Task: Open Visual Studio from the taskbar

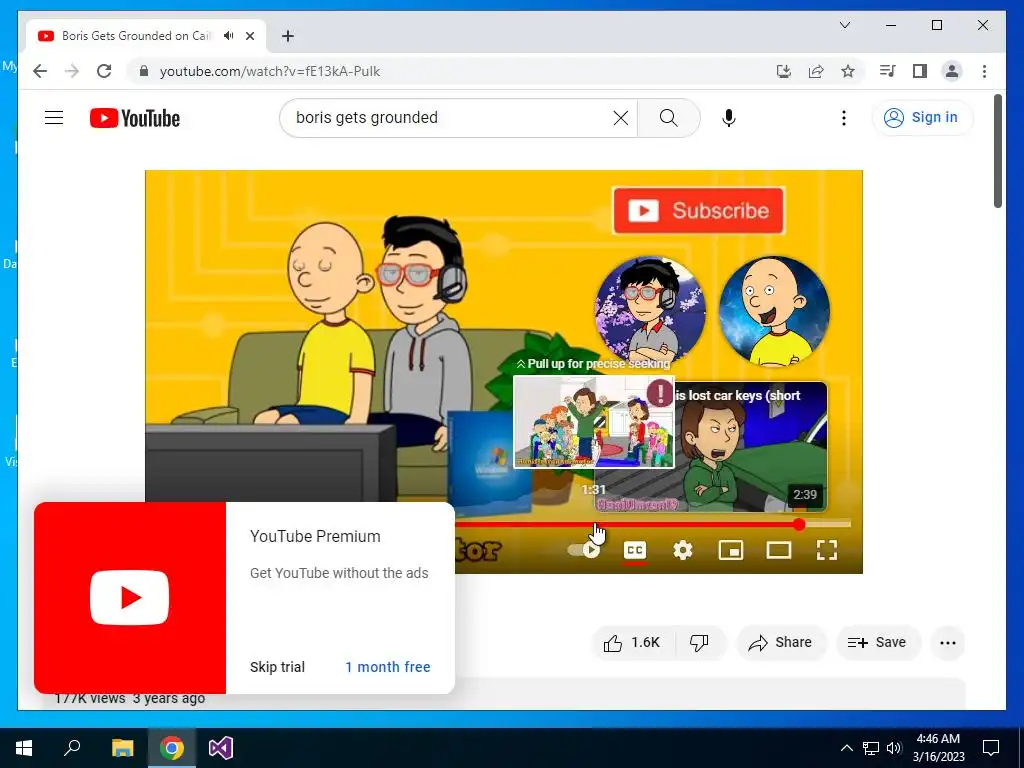Action: click(x=221, y=748)
